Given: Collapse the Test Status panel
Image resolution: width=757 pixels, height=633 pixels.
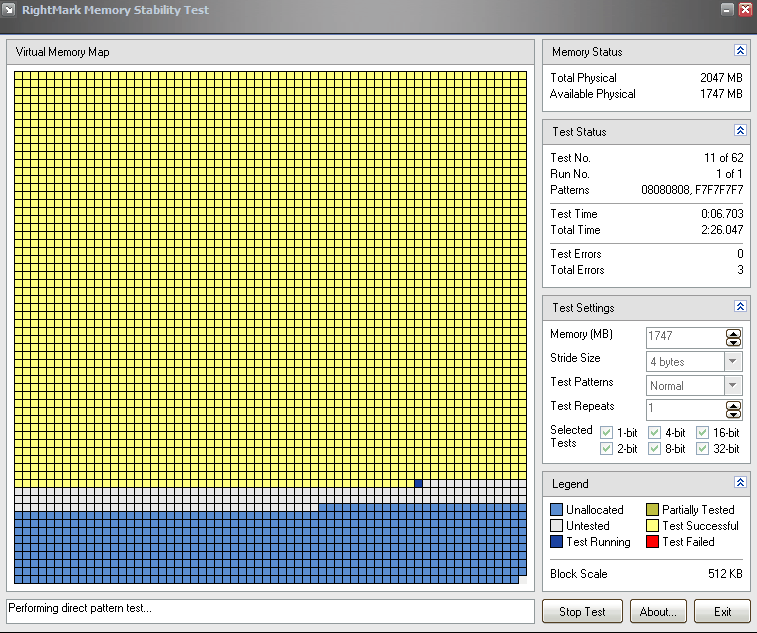Looking at the screenshot, I should click(740, 130).
